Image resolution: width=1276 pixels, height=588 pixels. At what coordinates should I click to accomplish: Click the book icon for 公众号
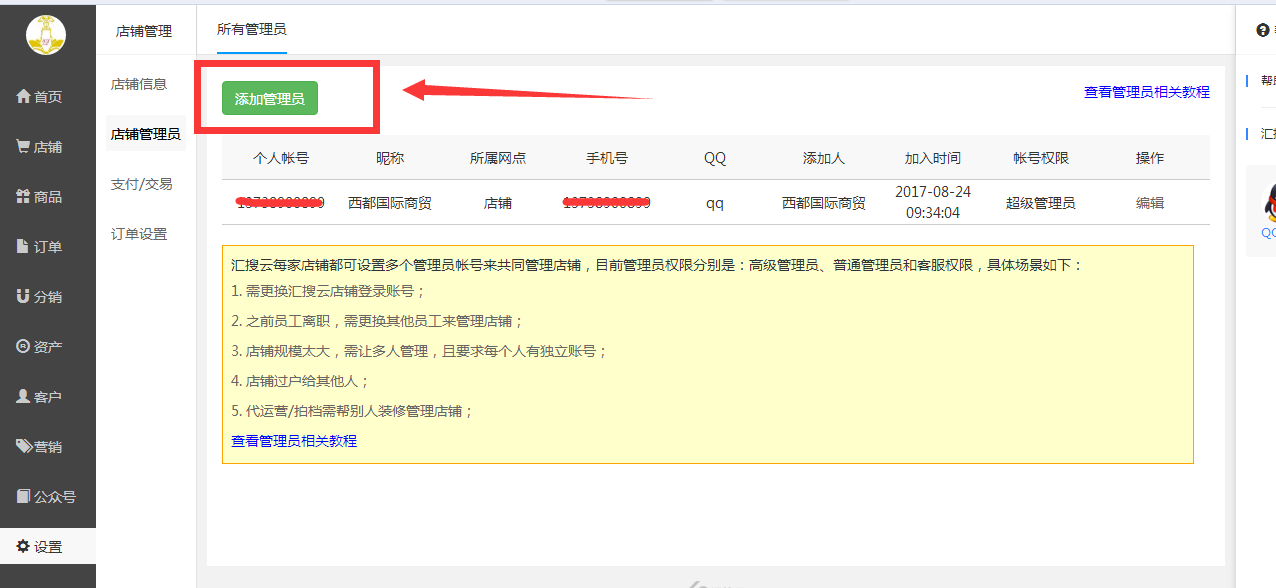pos(23,497)
